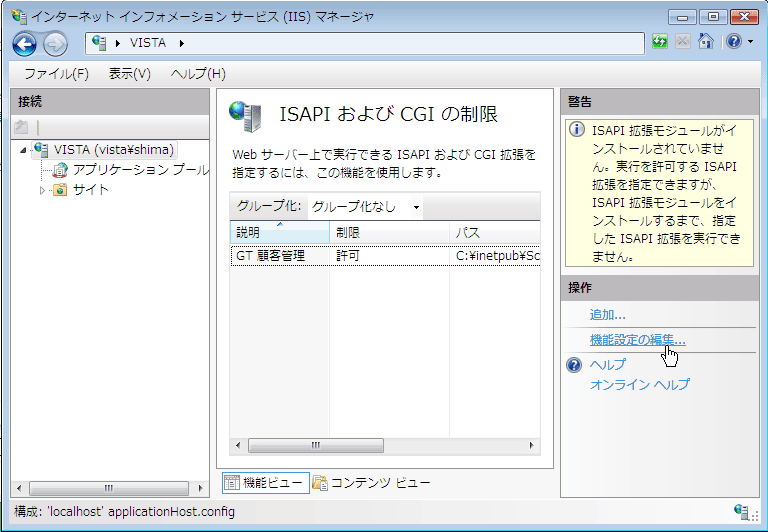The height and width of the screenshot is (532, 768).
Task: Select the VISTA server node in tree
Action: point(114,150)
